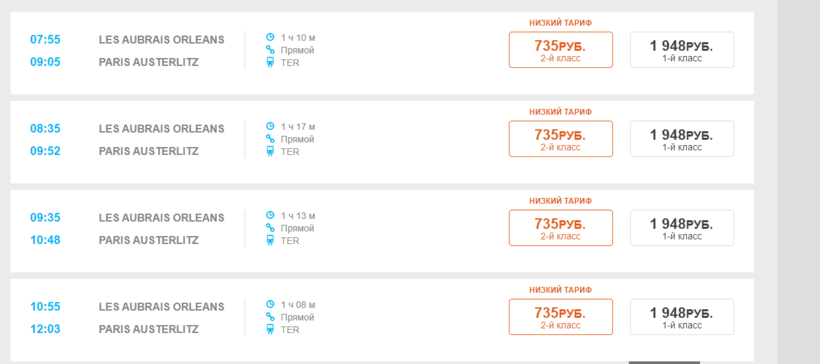The image size is (820, 364).
Task: Click the clock icon for 07:55 train
Action: [270, 37]
